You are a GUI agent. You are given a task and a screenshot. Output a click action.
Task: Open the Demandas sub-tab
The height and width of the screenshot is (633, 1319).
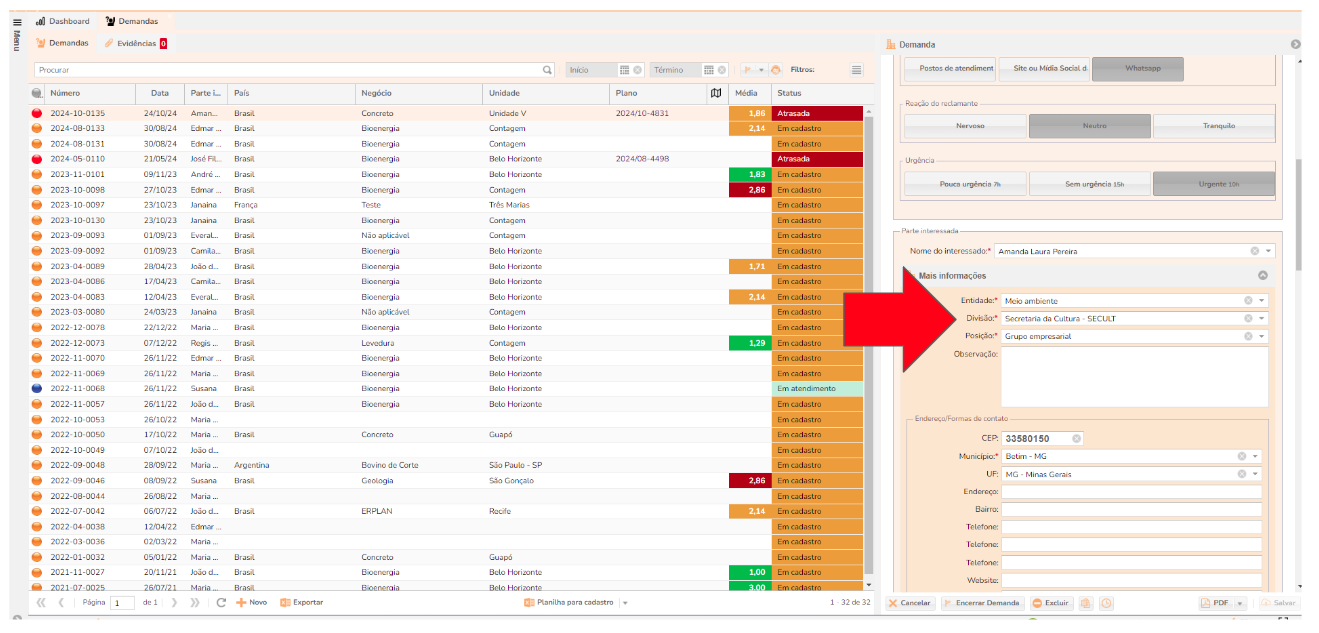pyautogui.click(x=62, y=43)
